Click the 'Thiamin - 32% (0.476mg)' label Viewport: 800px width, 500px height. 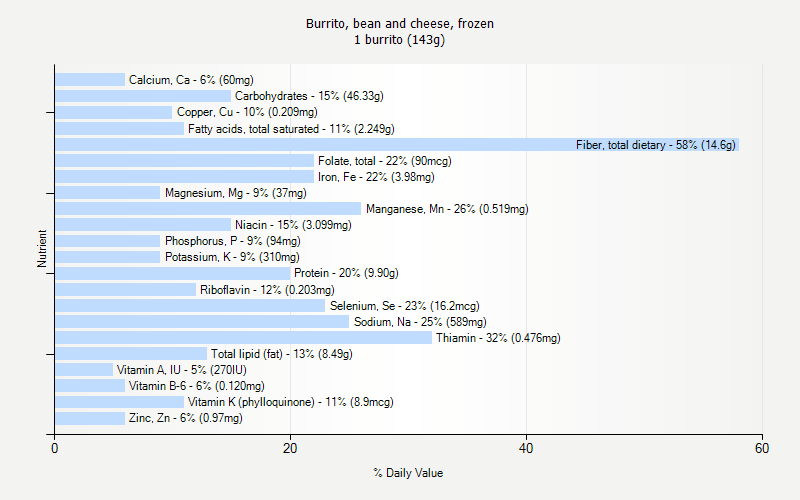pos(498,338)
